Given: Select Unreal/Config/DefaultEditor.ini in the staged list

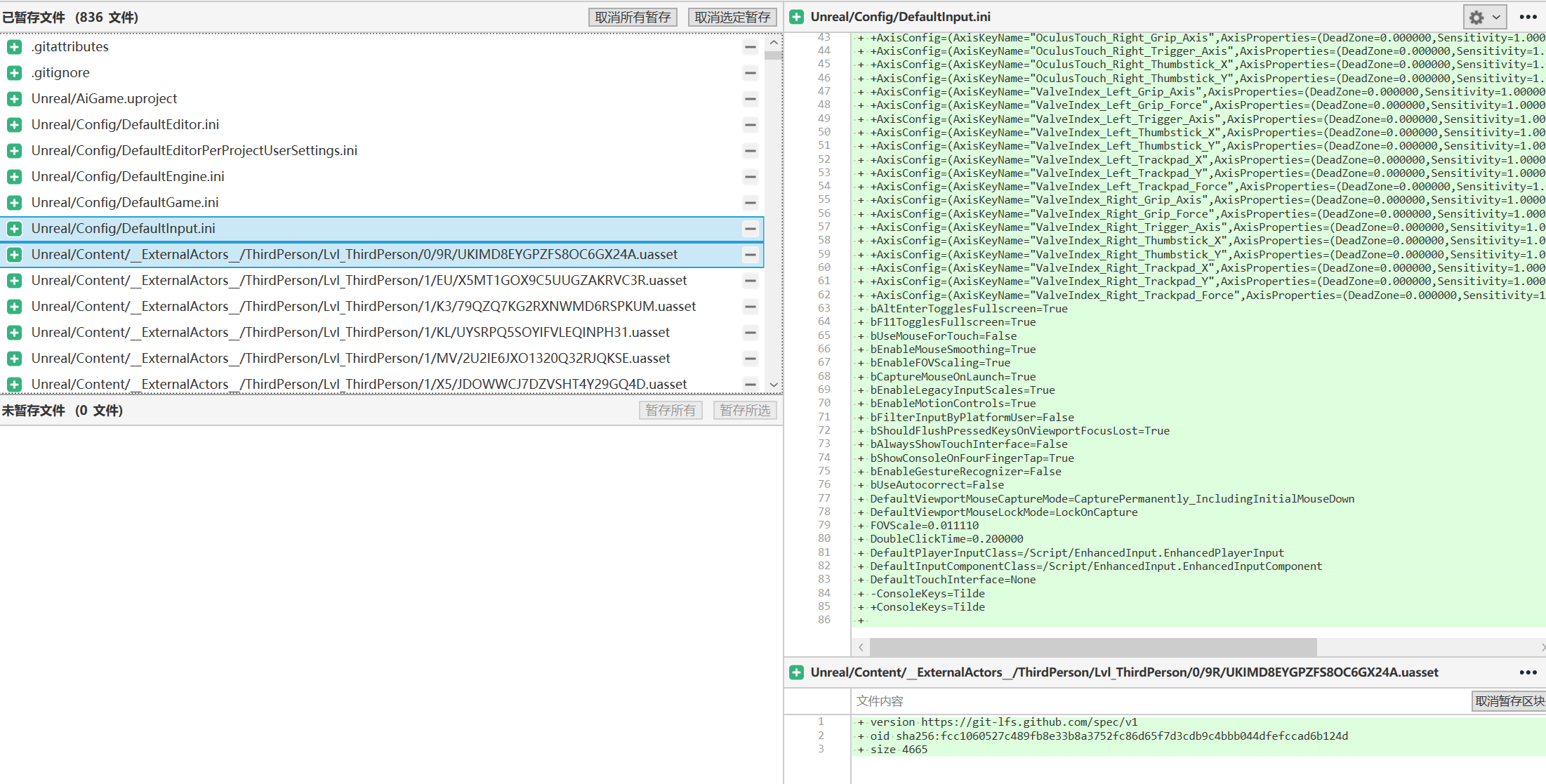Looking at the screenshot, I should coord(125,125).
